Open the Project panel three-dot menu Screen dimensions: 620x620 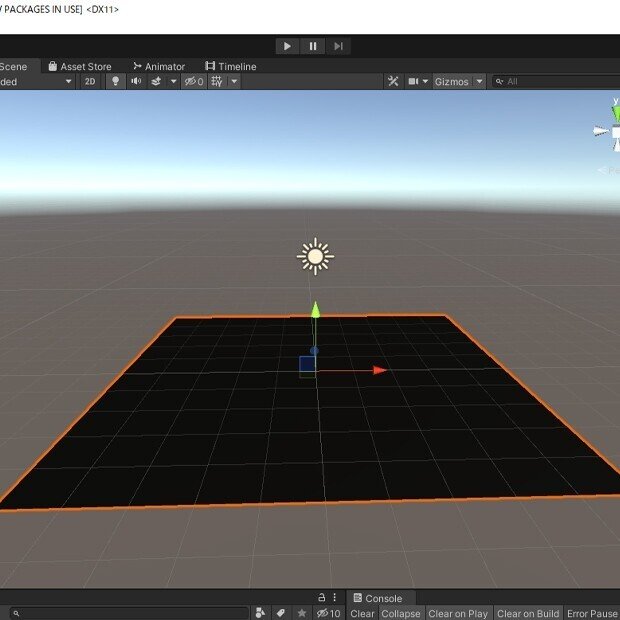335,597
